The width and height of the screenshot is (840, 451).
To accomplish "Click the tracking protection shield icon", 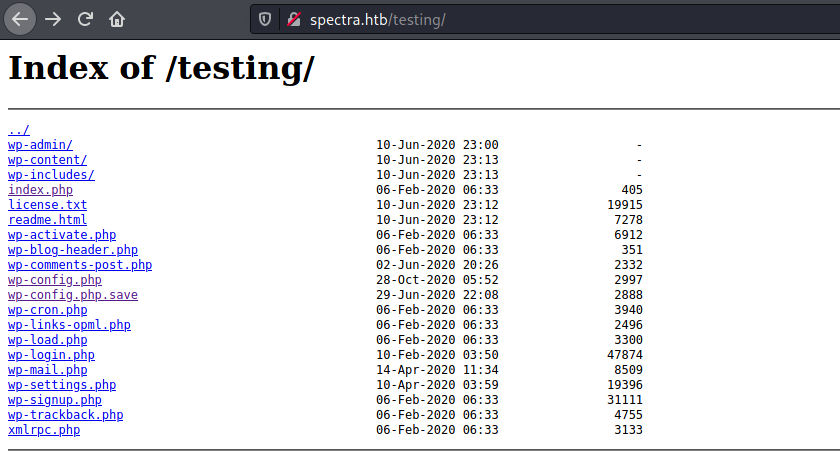I will pyautogui.click(x=265, y=19).
